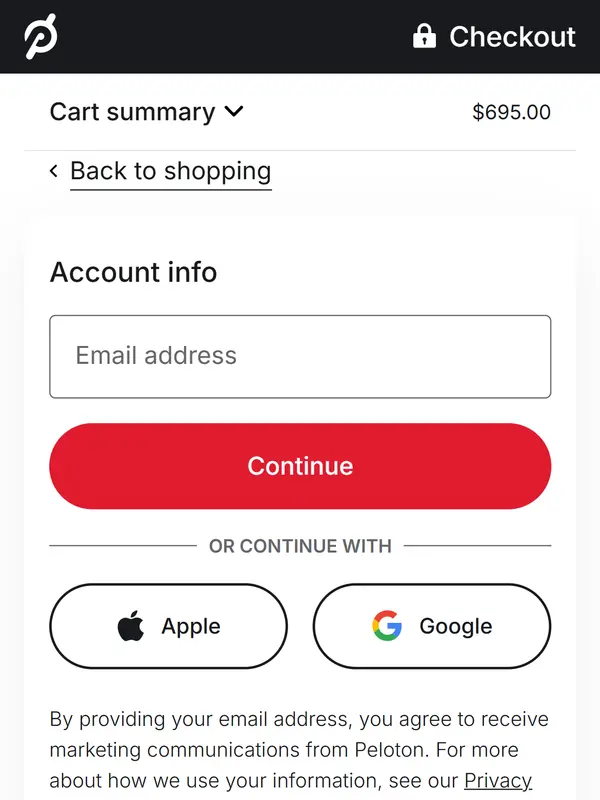The height and width of the screenshot is (800, 600).
Task: Click the back arrow before Back to shopping
Action: pos(54,171)
